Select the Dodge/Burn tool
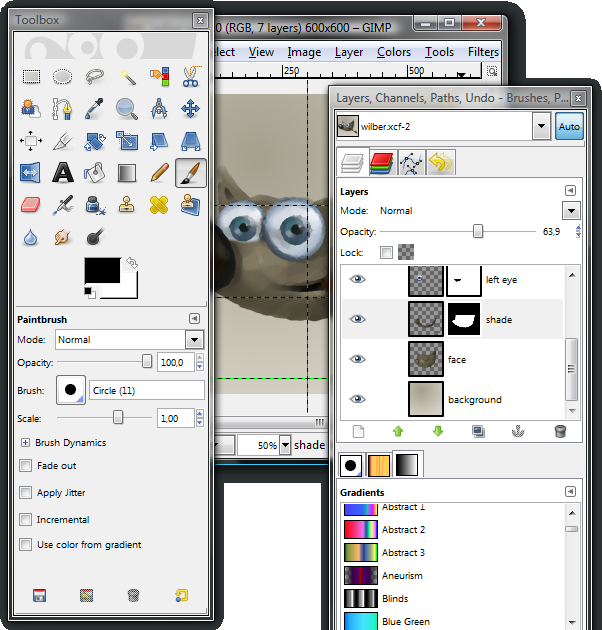602x630 pixels. pos(94,237)
